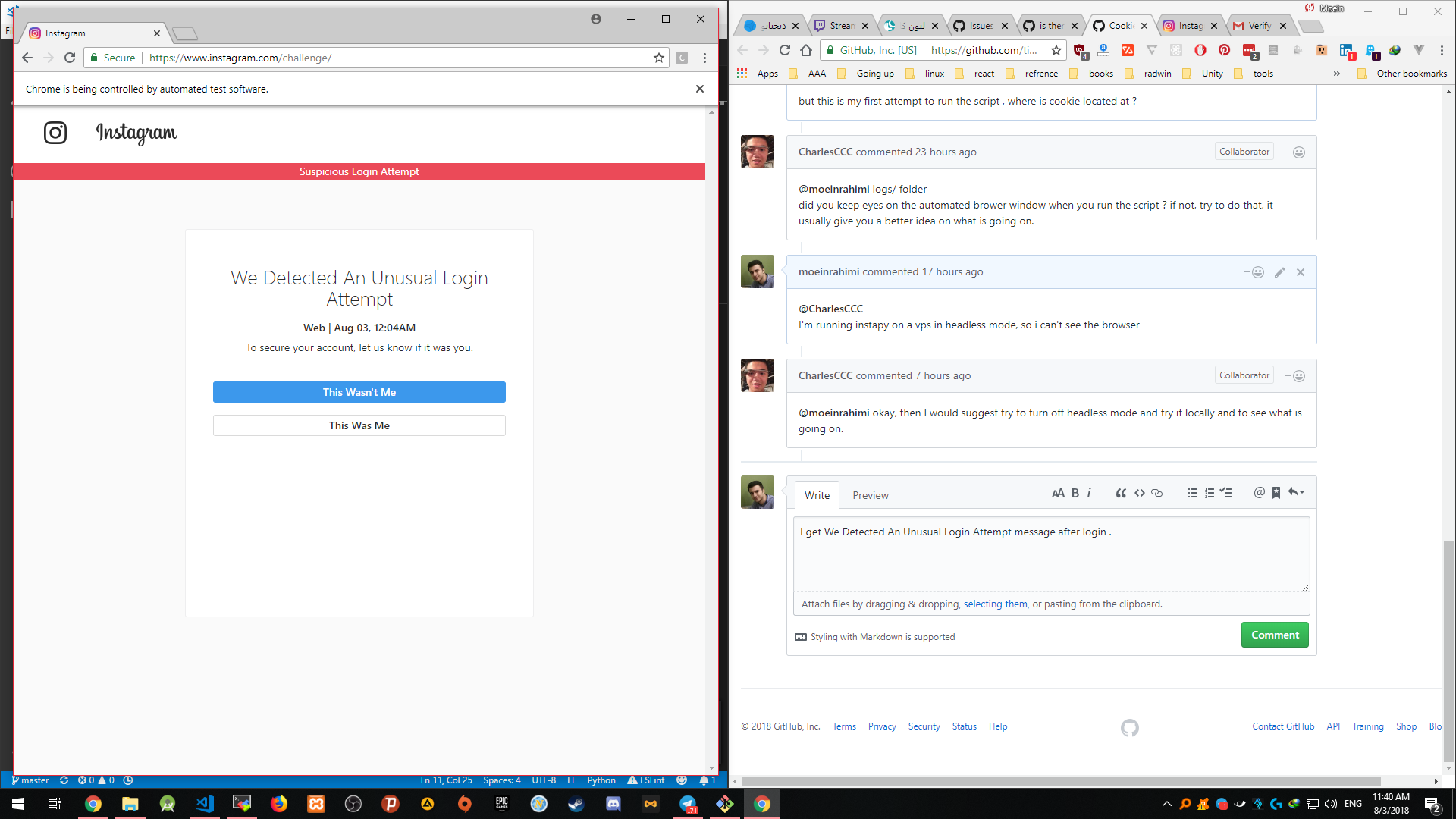Screen dimensions: 1456x819
Task: Apply bold formatting in comment editor
Action: pos(1075,493)
